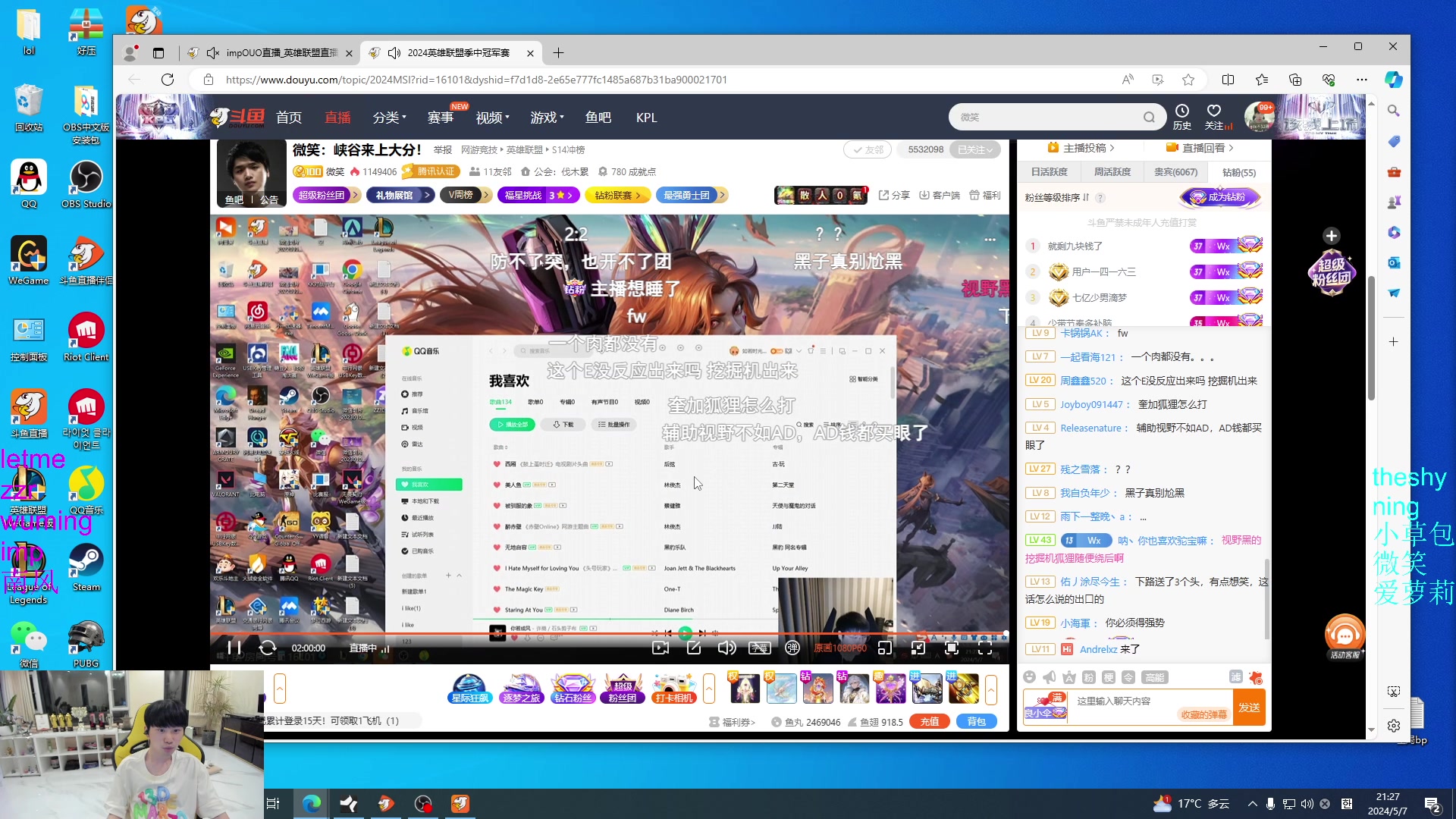Click the stream progress bar
This screenshot has width=1456, height=819.
[609, 633]
